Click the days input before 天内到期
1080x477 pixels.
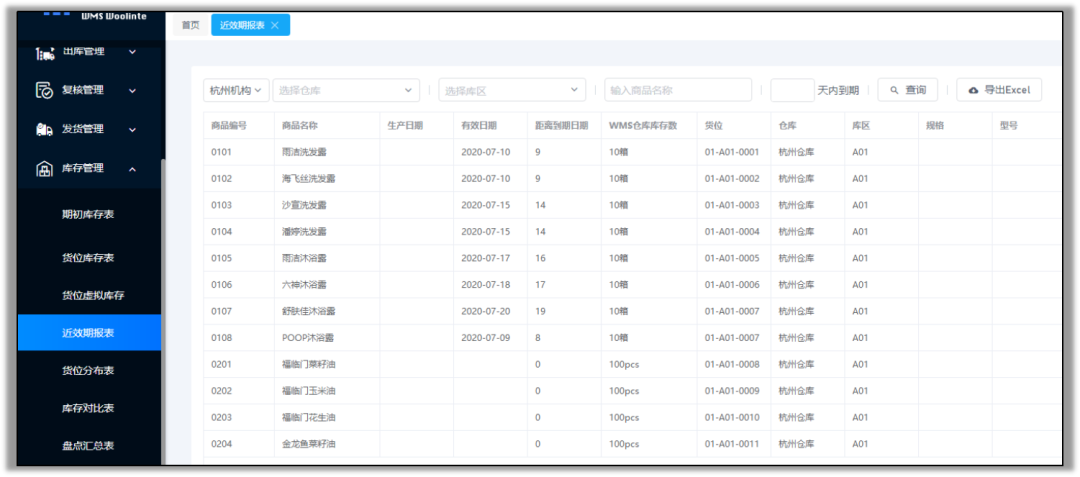click(791, 90)
